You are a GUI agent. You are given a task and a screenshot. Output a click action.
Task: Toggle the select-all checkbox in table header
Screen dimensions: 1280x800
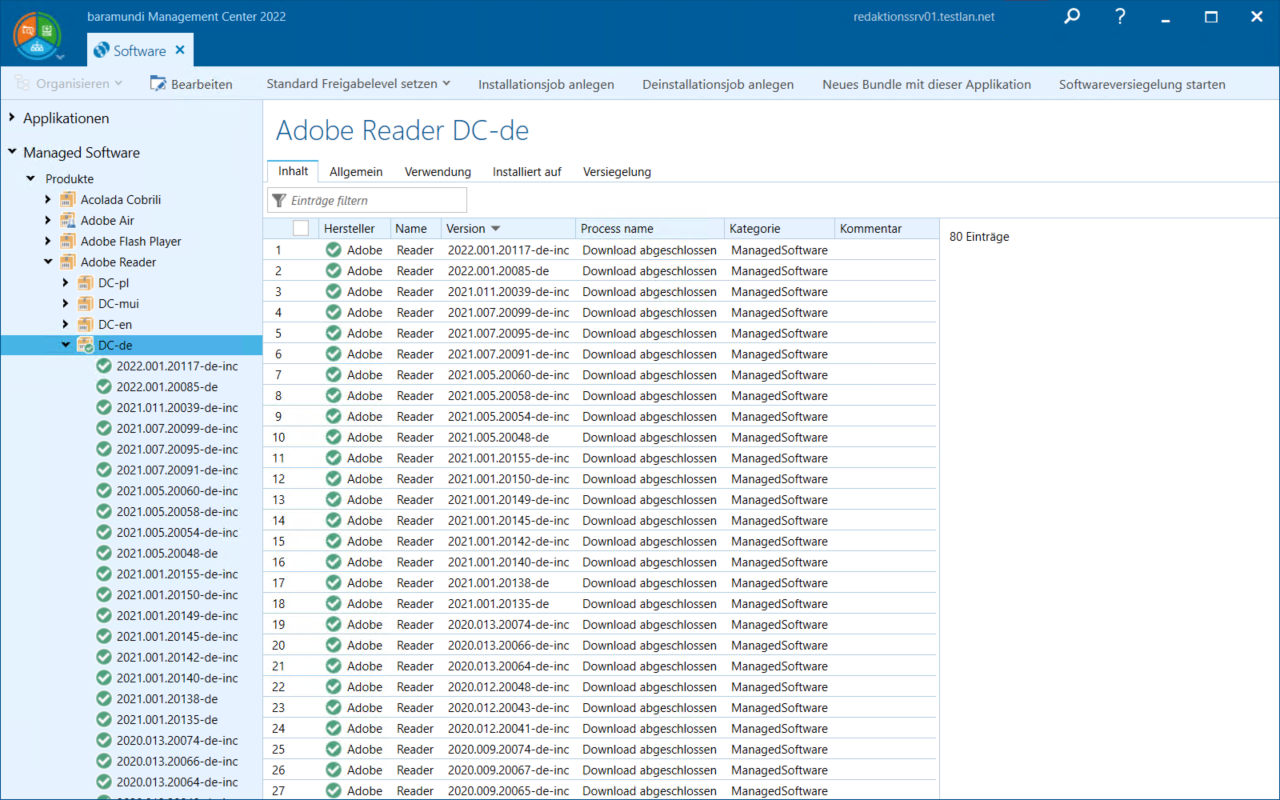point(300,229)
